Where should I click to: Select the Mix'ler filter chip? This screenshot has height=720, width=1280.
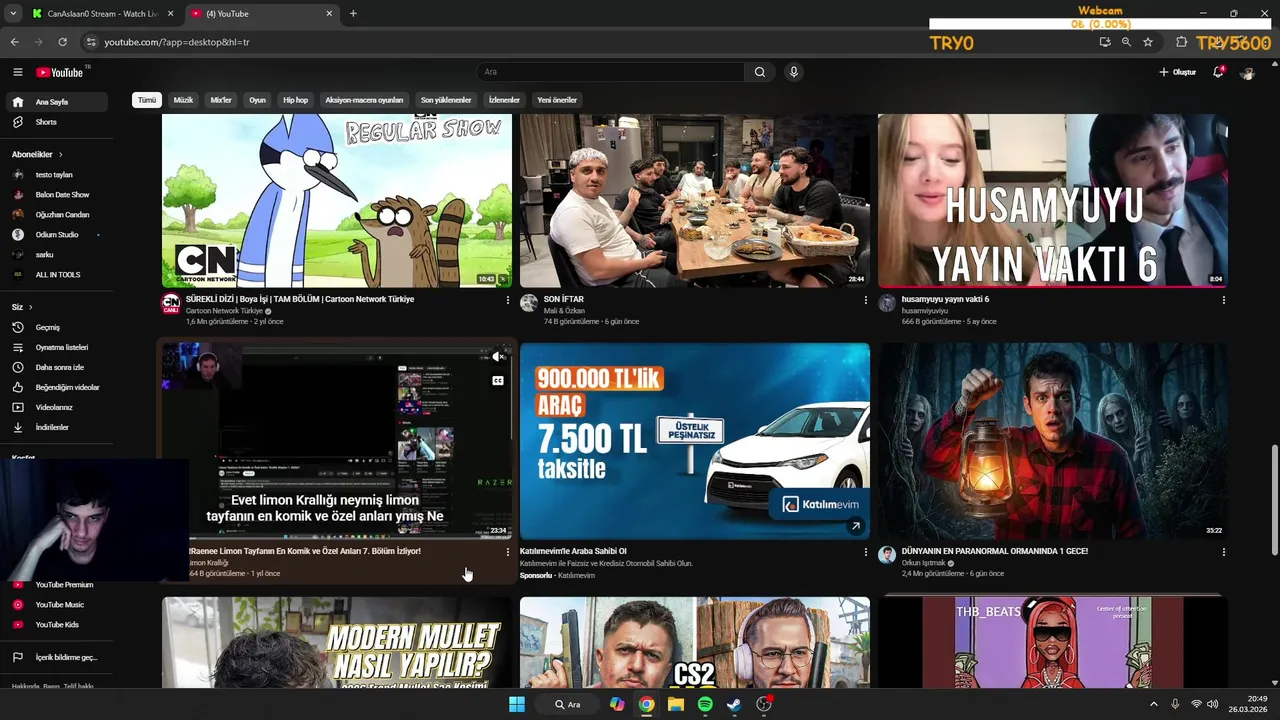click(x=221, y=100)
